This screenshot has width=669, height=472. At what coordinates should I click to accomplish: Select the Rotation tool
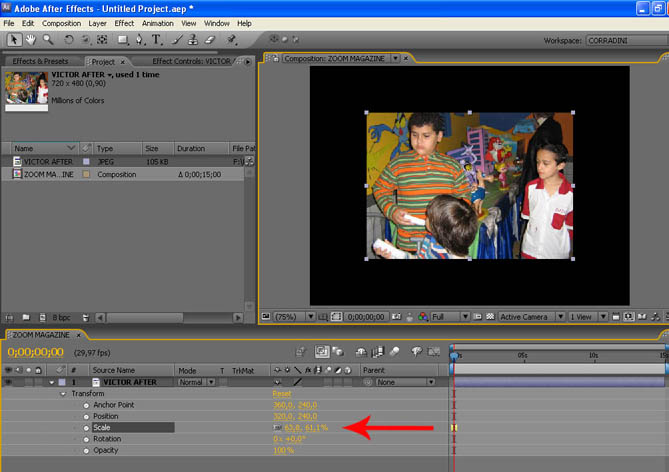[x=69, y=40]
